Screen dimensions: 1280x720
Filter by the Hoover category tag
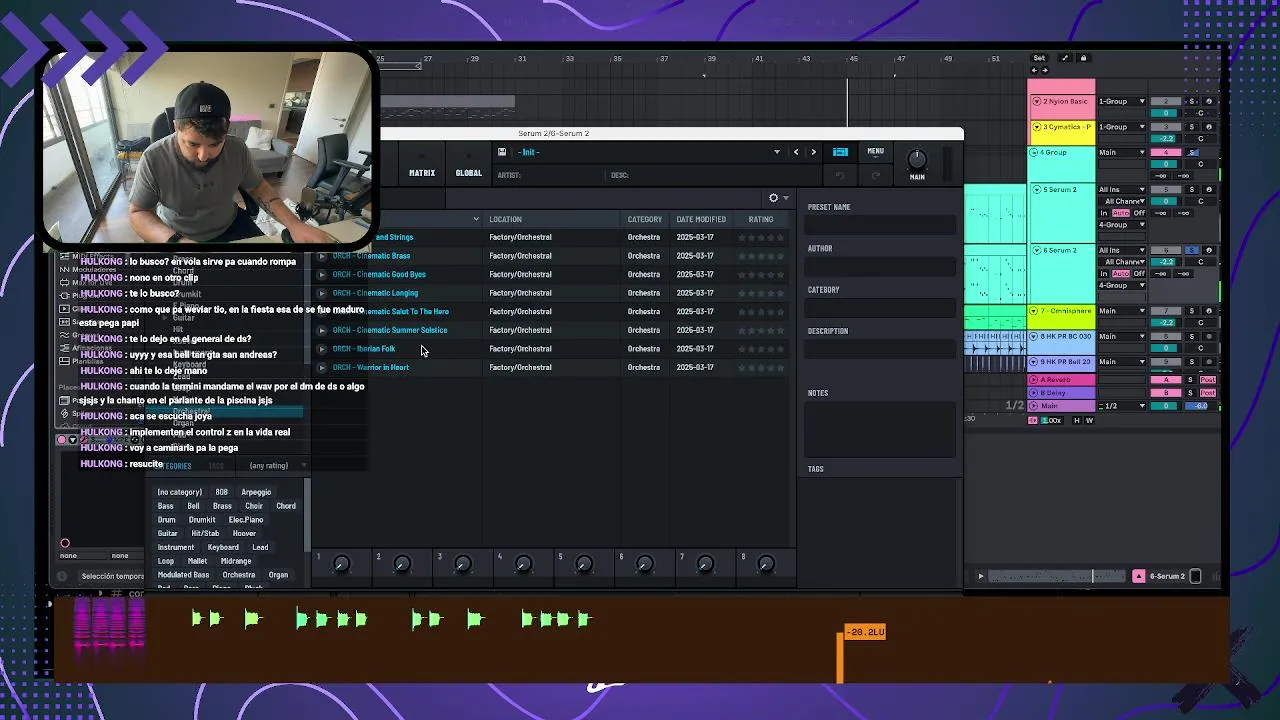tap(244, 533)
